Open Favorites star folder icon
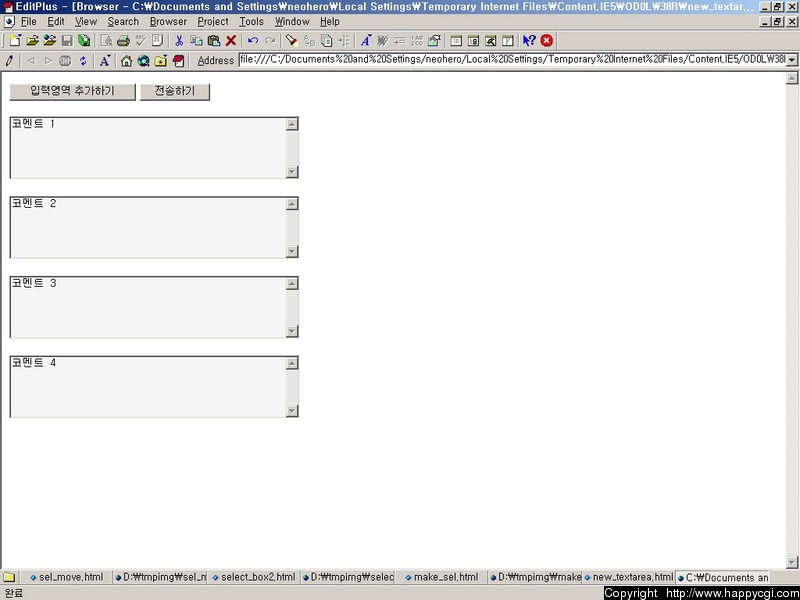 pos(161,61)
